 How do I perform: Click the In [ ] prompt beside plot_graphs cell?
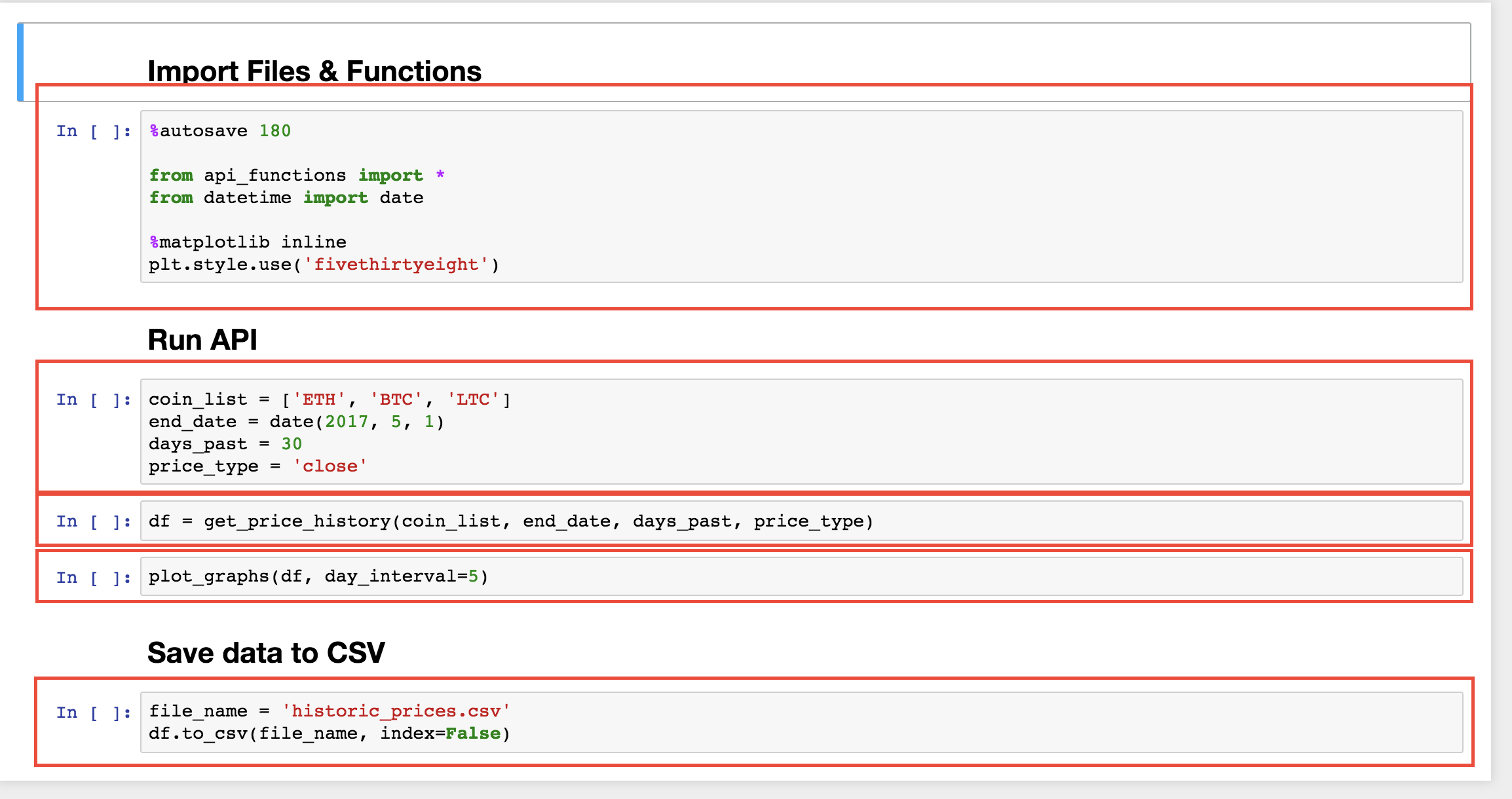(94, 578)
